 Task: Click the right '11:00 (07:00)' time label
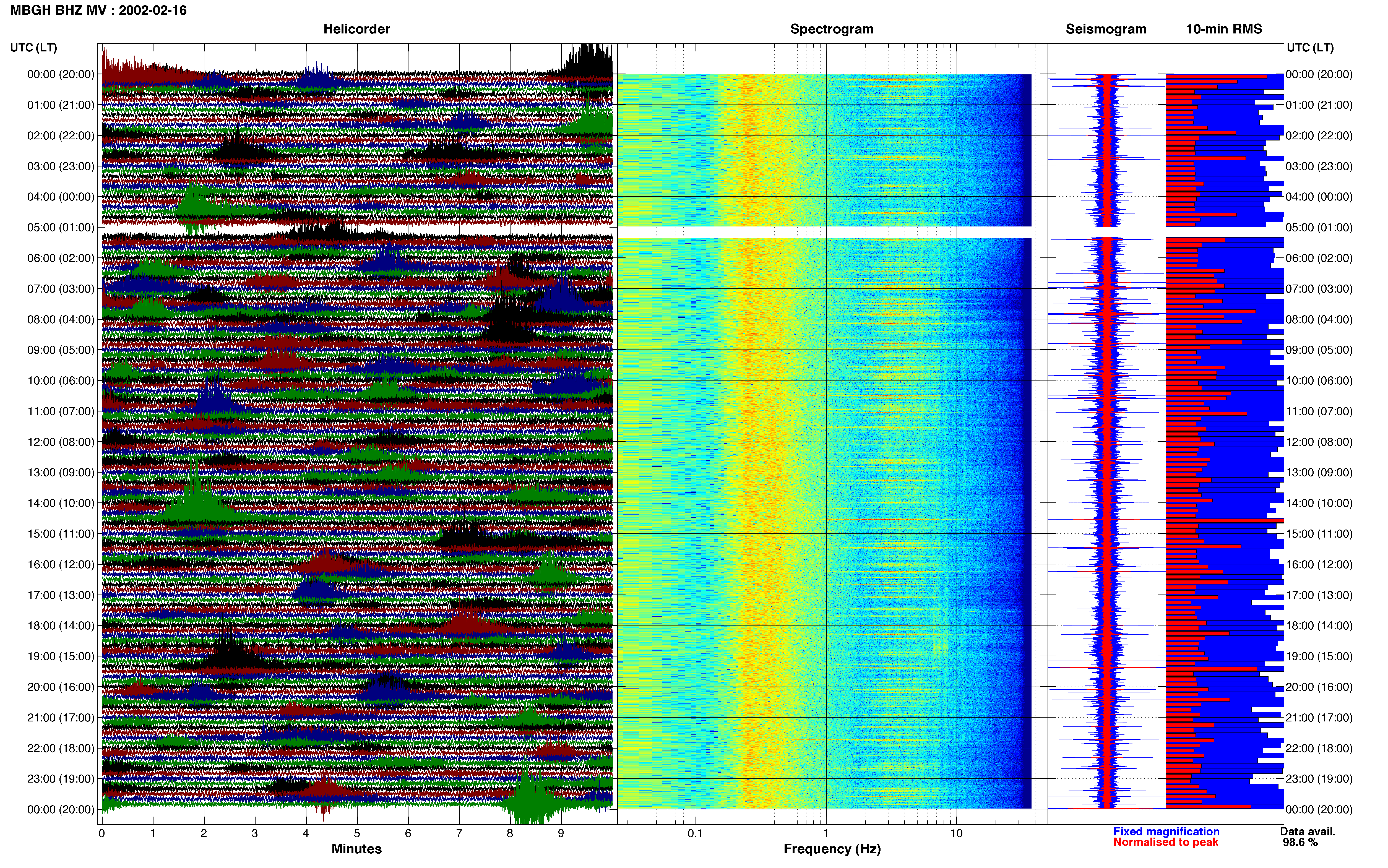1319,411
